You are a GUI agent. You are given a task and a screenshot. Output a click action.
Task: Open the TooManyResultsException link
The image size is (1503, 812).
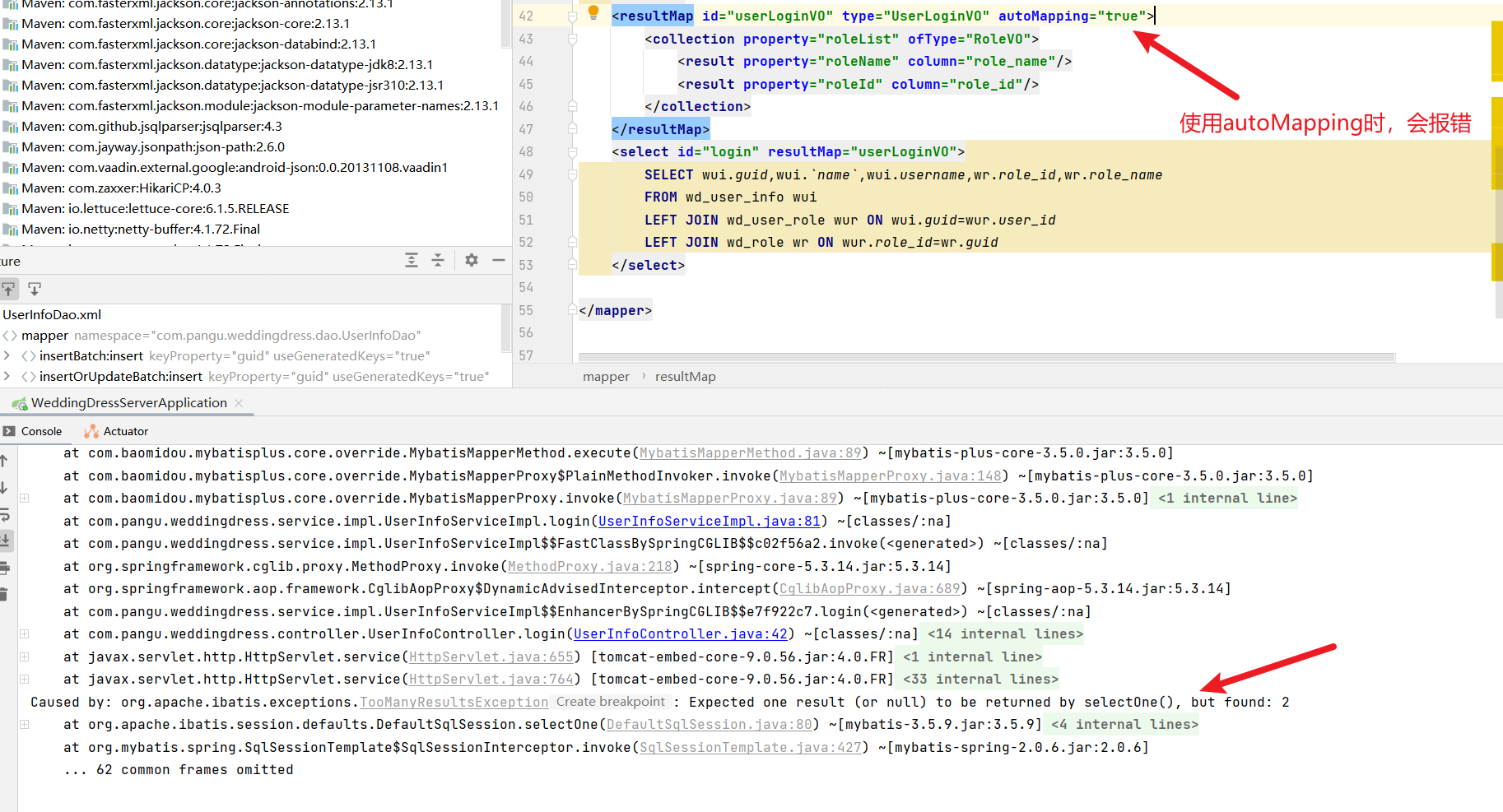point(454,703)
